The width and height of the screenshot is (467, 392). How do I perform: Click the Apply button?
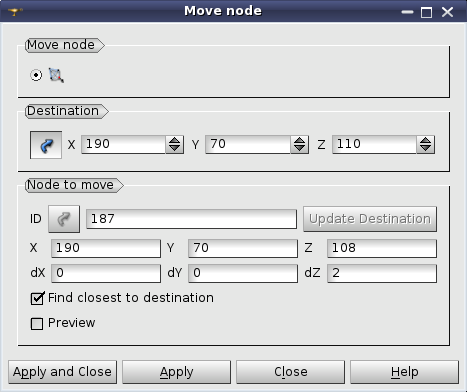pyautogui.click(x=176, y=372)
